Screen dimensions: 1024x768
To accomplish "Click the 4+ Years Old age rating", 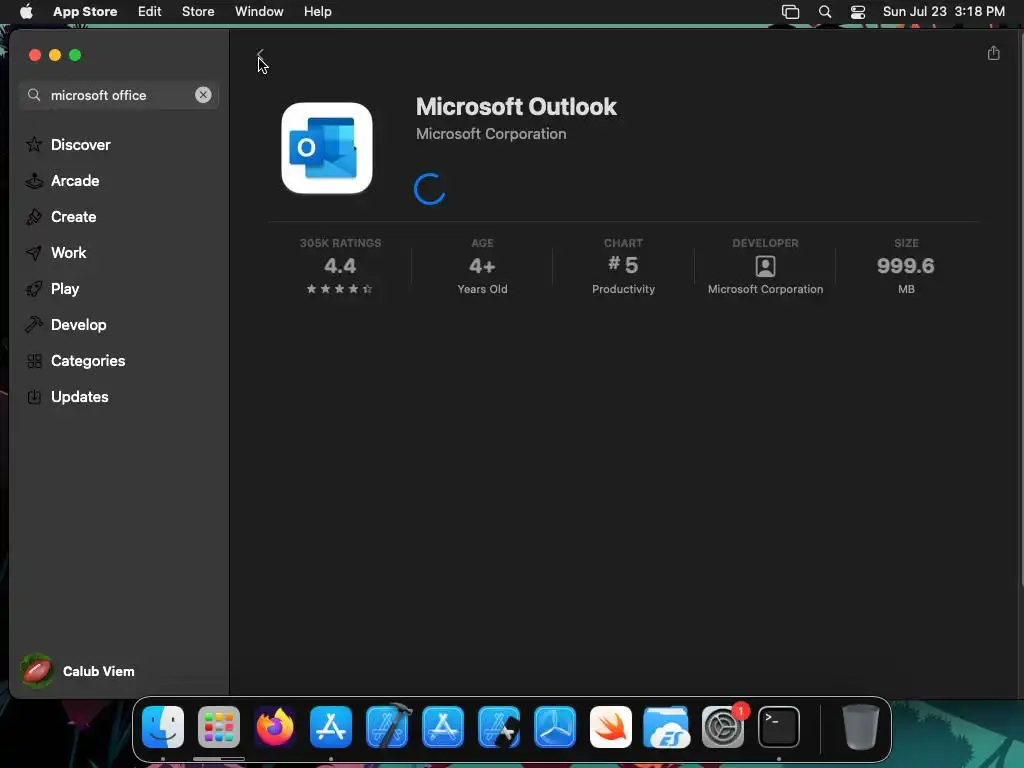I will [x=482, y=266].
